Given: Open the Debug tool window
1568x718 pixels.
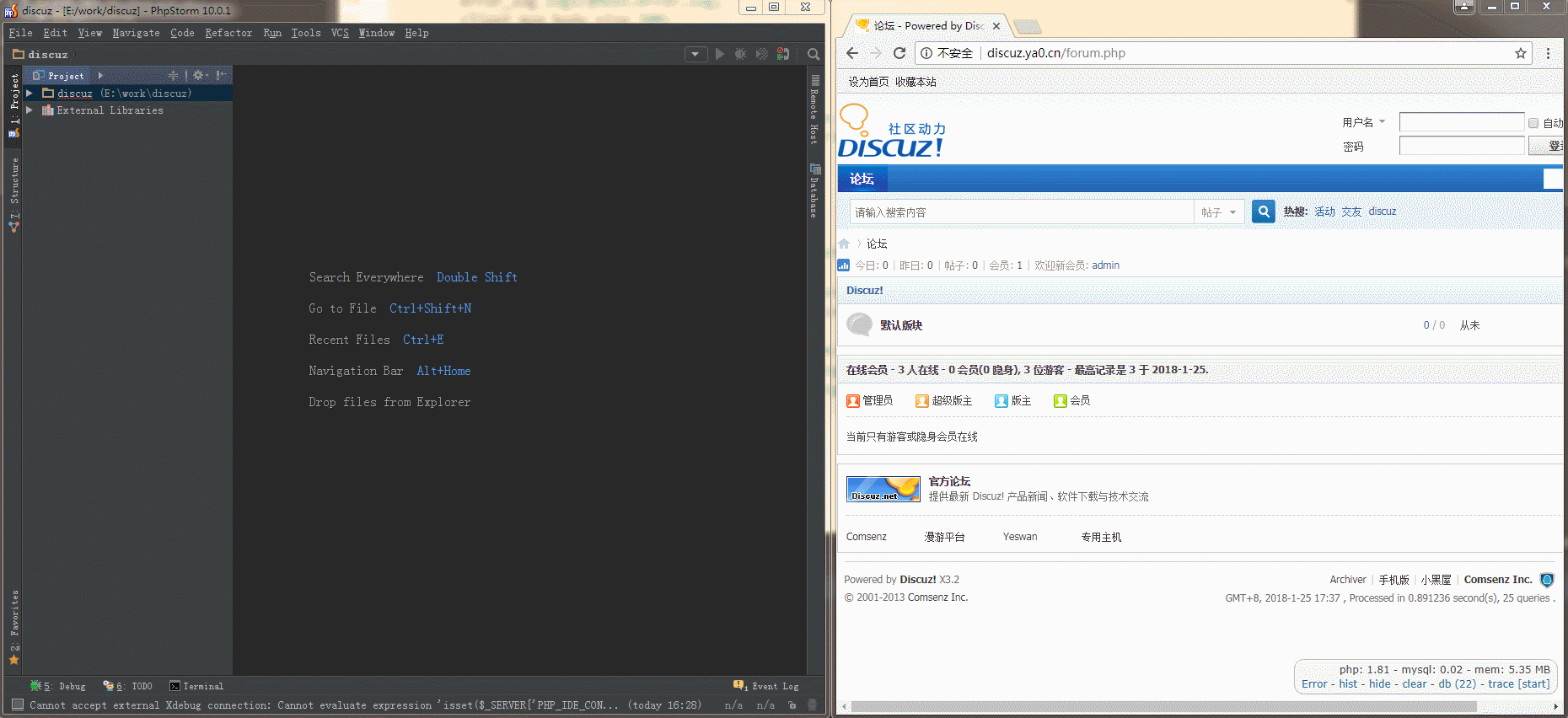Looking at the screenshot, I should (x=58, y=686).
